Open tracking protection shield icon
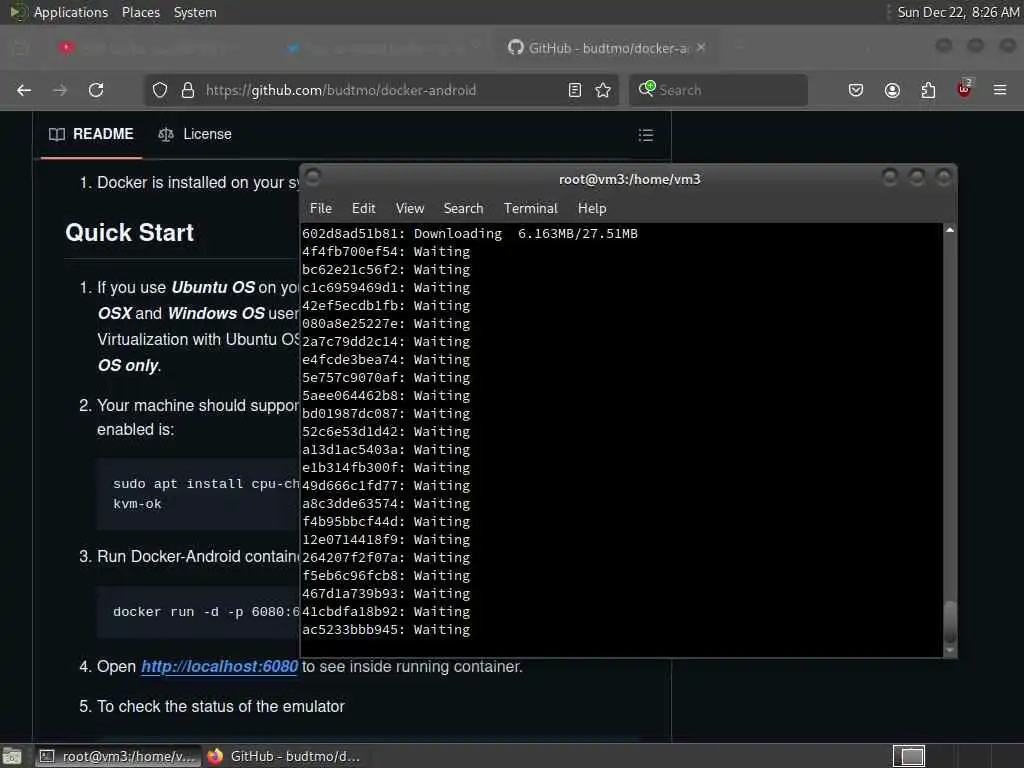Screen dimensions: 1024x768 (160, 90)
